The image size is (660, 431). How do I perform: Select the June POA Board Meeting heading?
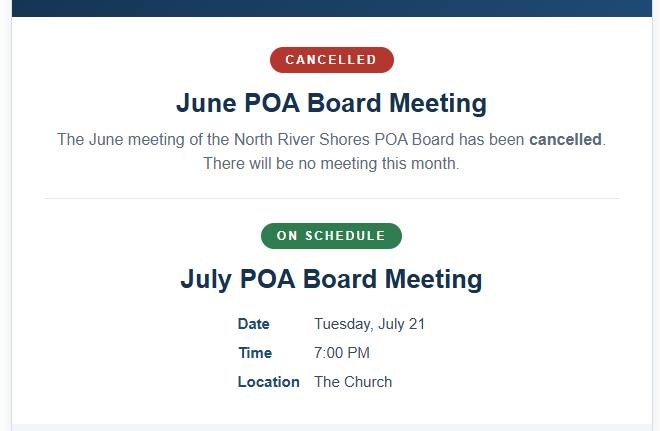331,103
